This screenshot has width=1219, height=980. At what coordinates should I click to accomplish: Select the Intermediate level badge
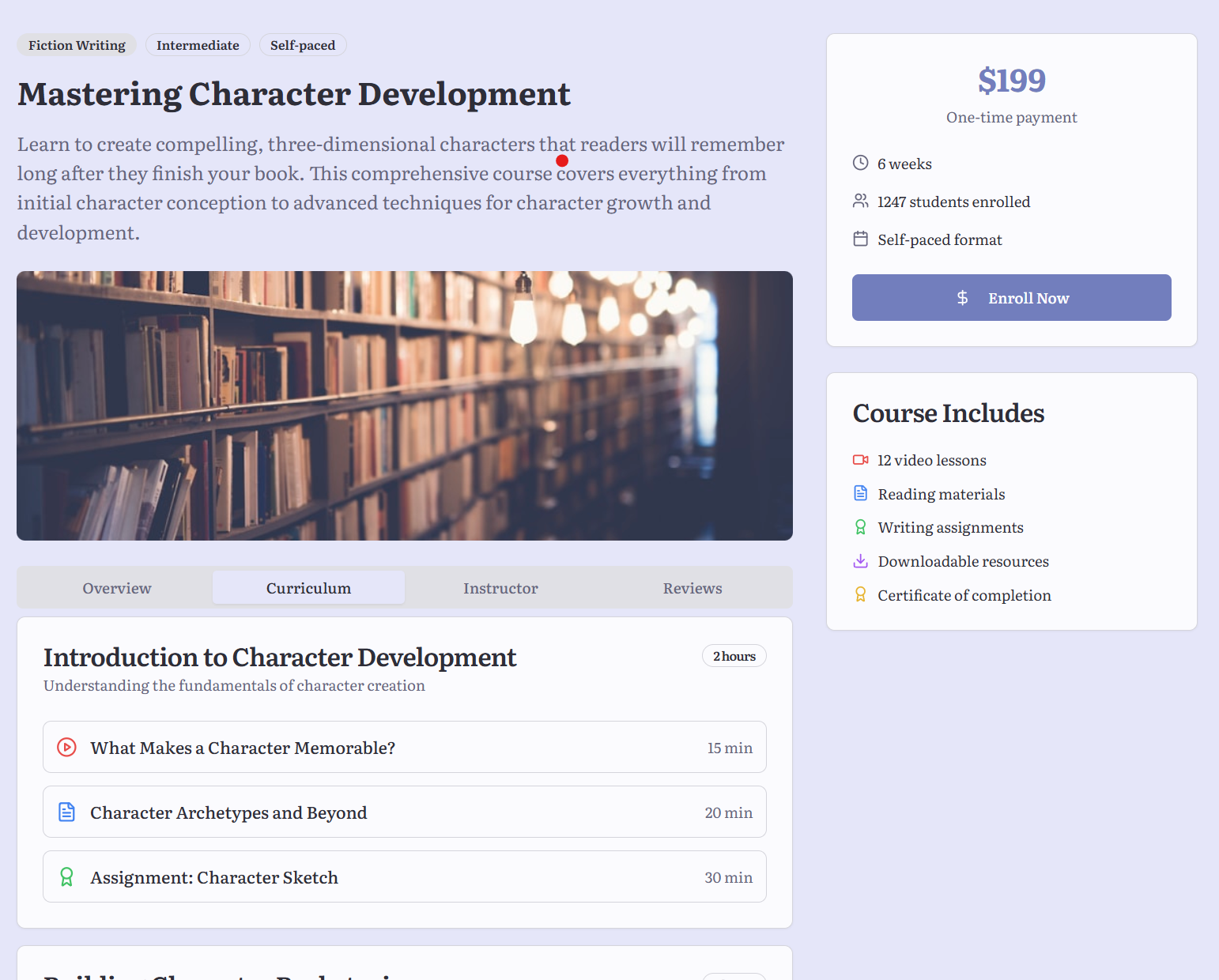(198, 45)
